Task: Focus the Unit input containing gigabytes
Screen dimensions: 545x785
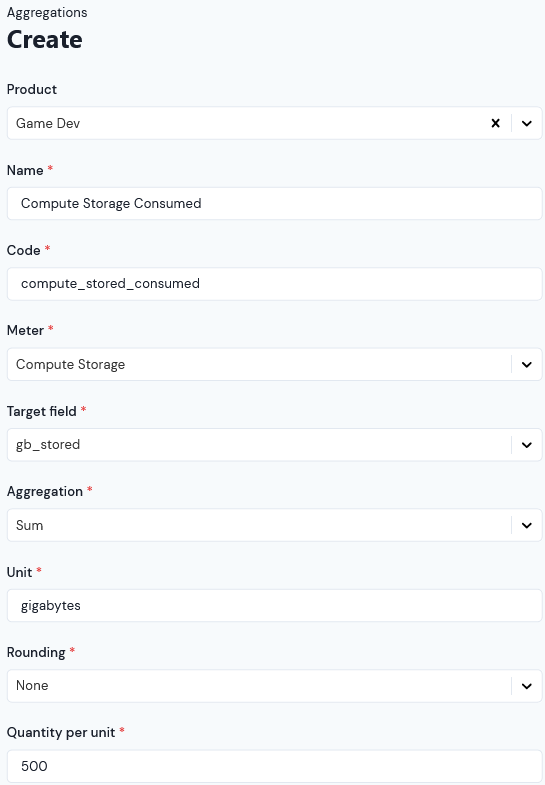Action: 274,605
